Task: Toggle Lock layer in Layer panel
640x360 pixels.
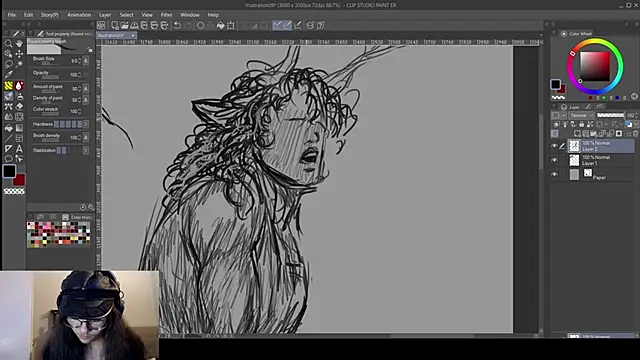Action: tap(582, 124)
